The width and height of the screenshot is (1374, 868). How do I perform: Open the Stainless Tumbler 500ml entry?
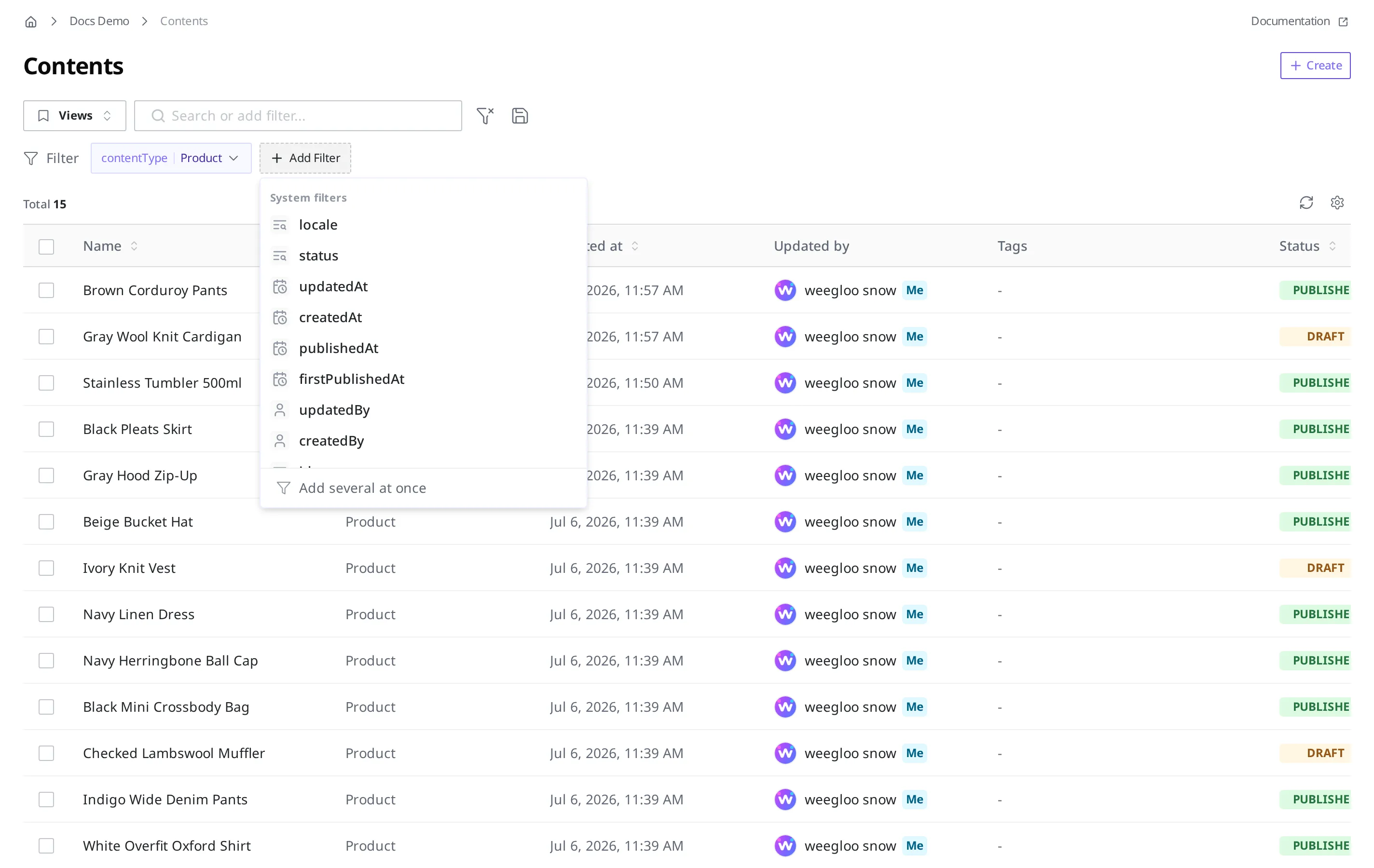click(162, 383)
